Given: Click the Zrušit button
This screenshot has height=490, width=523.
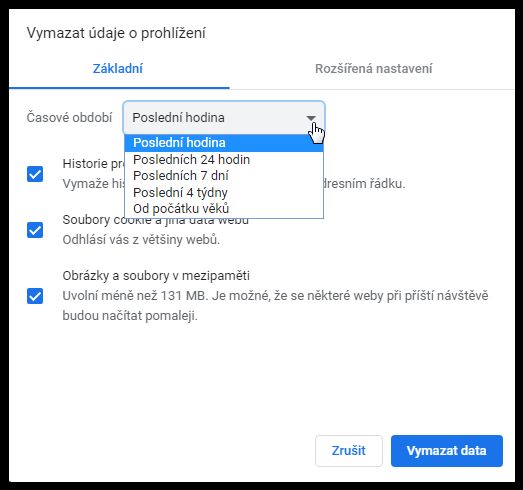Looking at the screenshot, I should (349, 451).
